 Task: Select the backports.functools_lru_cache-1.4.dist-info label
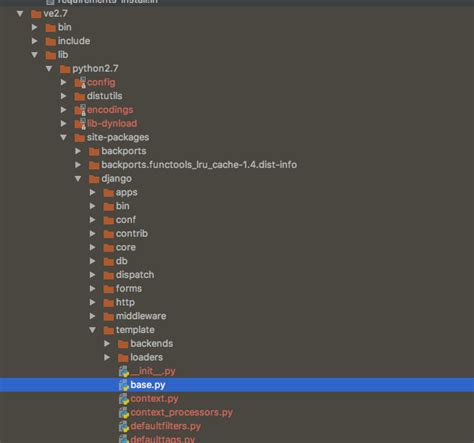(x=199, y=165)
